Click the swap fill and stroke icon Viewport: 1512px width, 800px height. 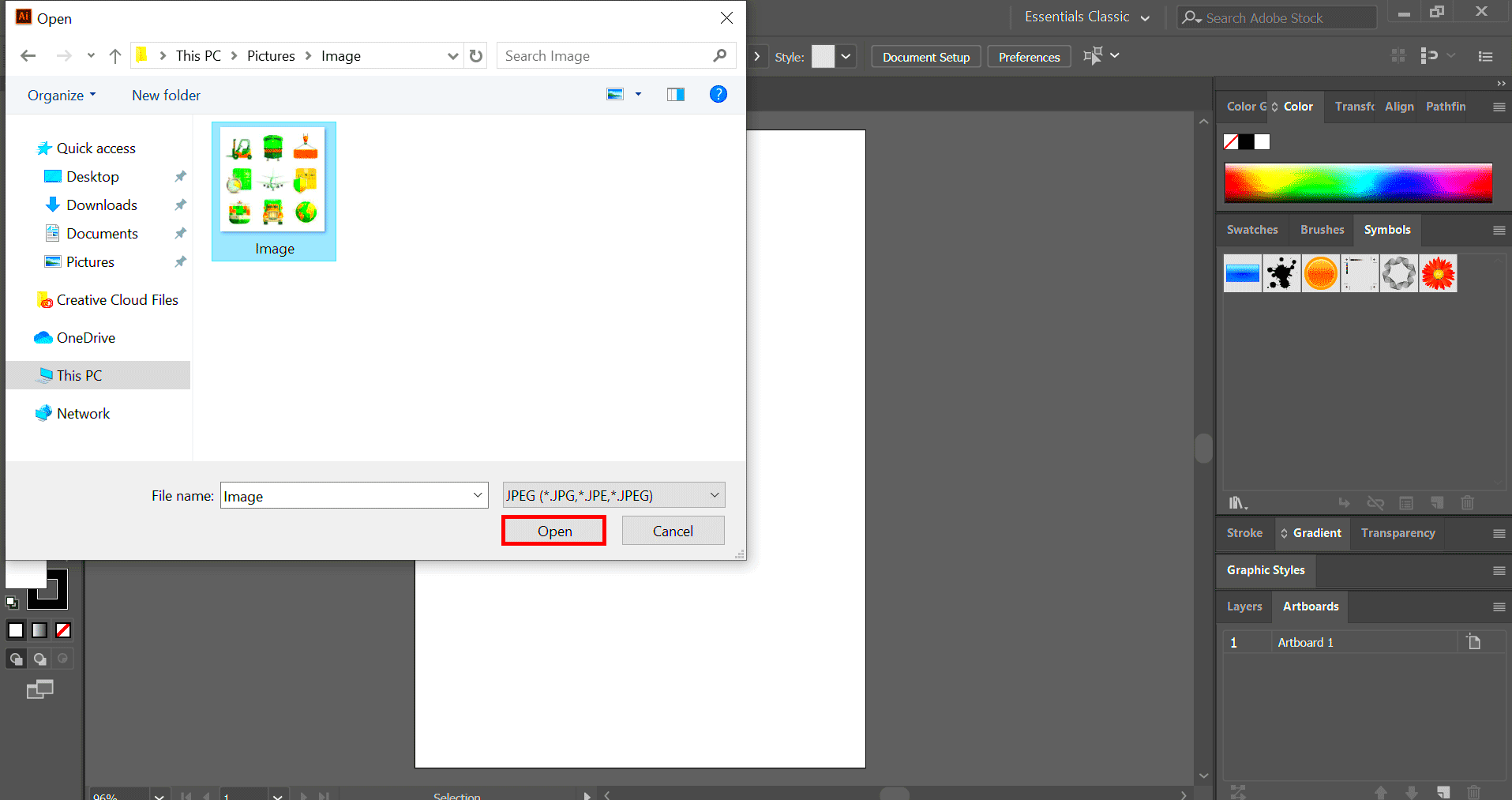[x=12, y=602]
